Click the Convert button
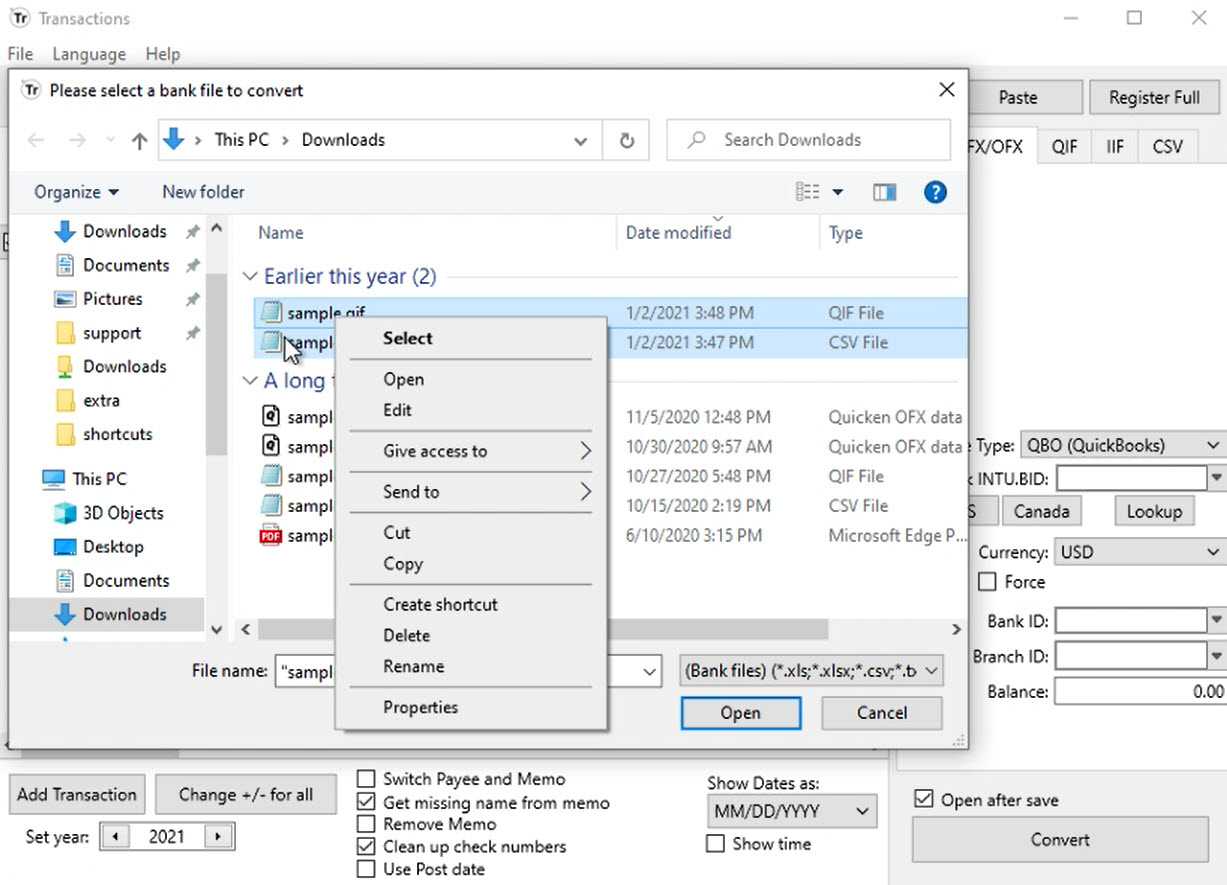 click(x=1060, y=840)
